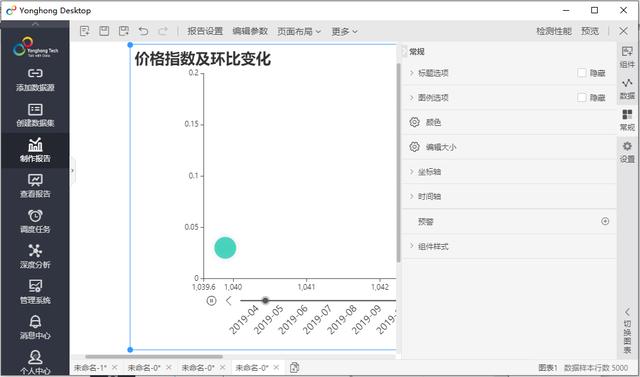640x377 pixels.
Task: Collapse the sidebar with top arrow
Action: [x=35, y=24]
